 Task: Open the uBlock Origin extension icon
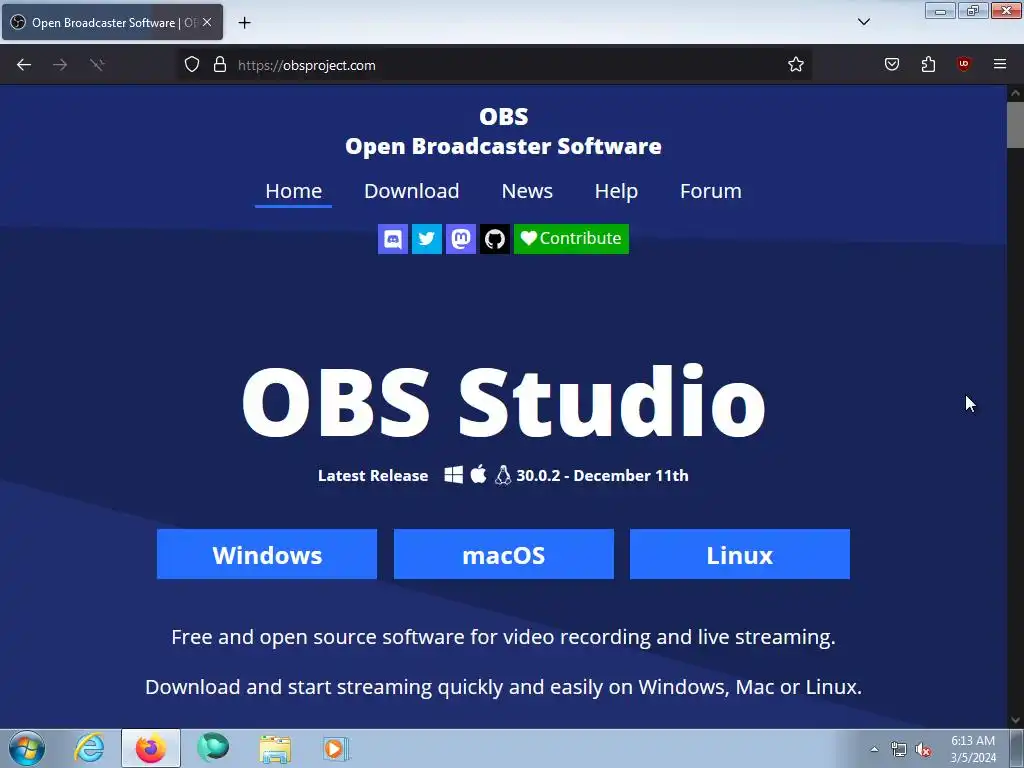pos(964,64)
